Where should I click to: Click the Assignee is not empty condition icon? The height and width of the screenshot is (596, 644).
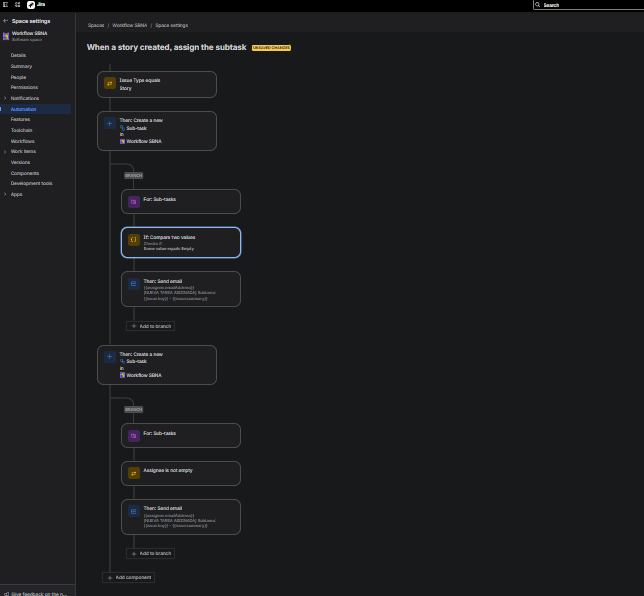click(133, 473)
